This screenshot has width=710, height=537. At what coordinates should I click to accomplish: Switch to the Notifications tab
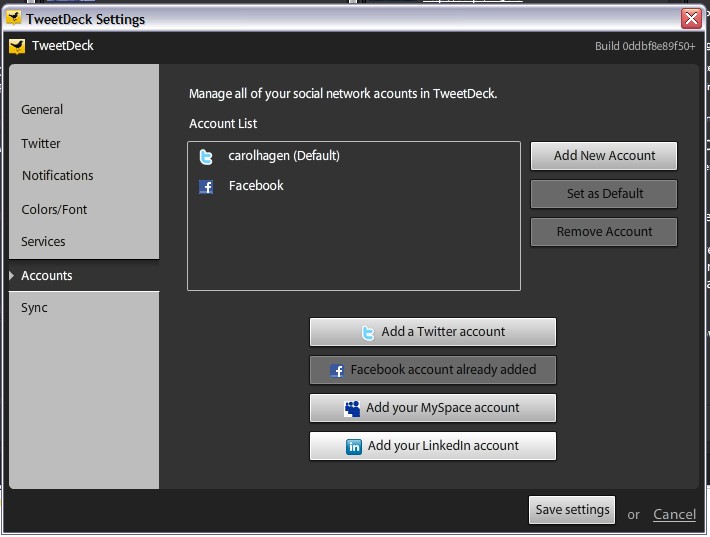(x=58, y=176)
